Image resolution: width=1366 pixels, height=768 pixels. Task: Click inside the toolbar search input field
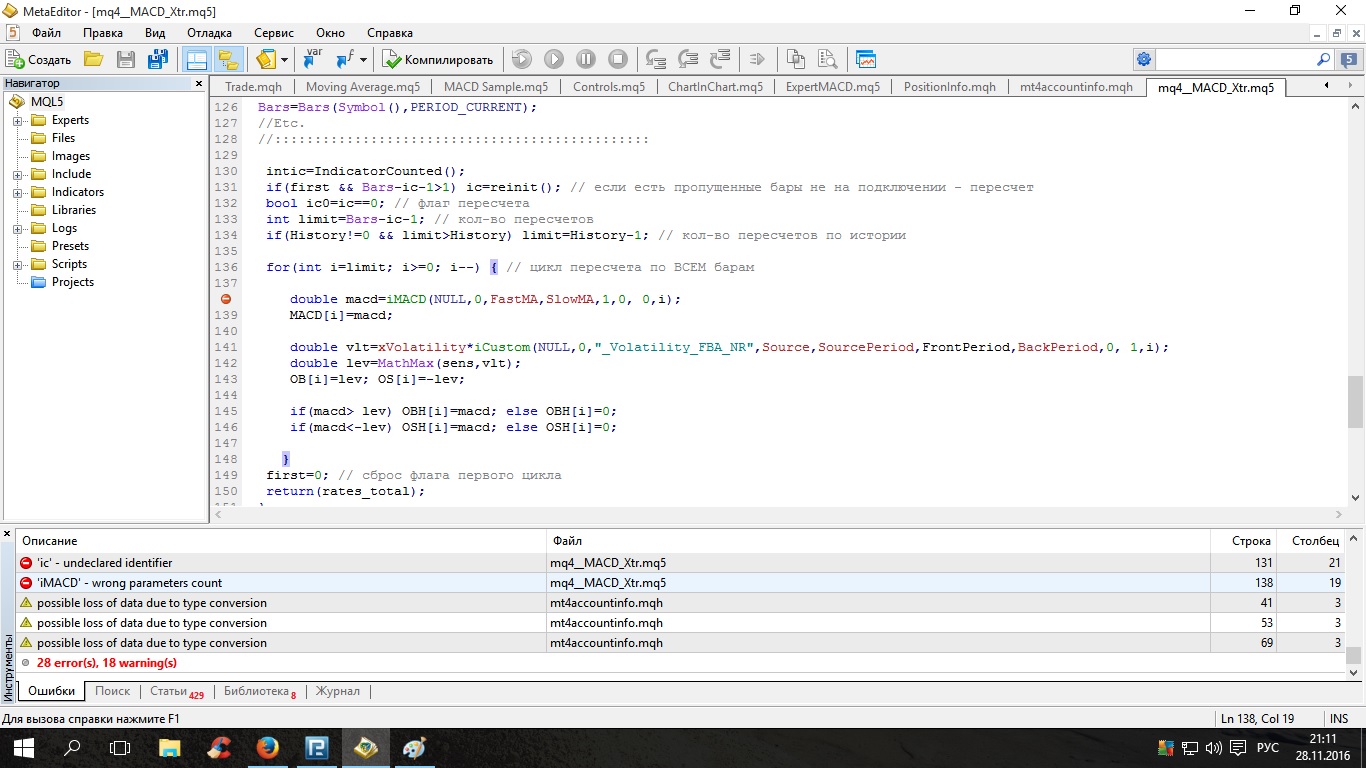1235,59
